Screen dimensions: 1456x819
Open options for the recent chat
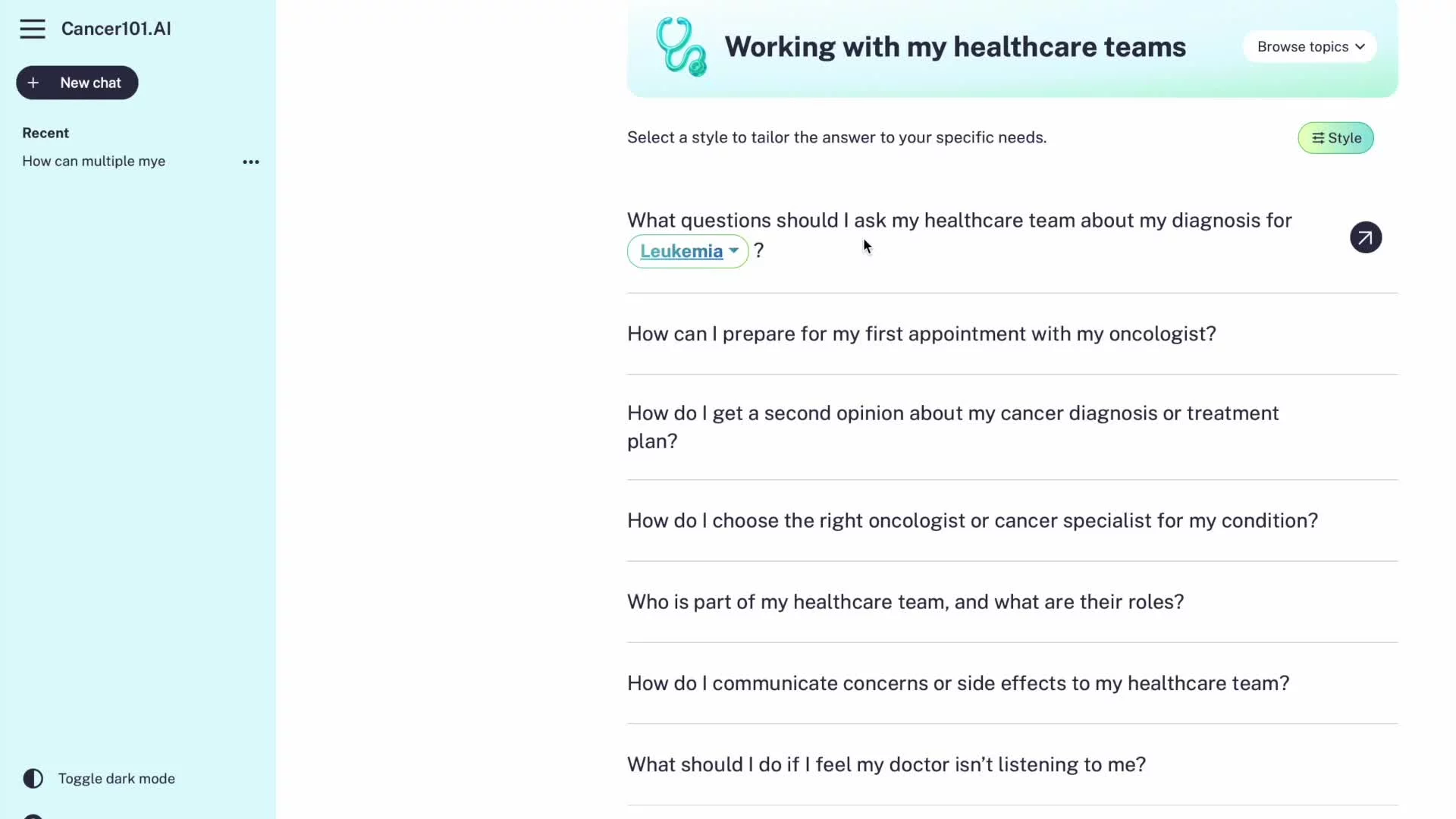click(251, 162)
